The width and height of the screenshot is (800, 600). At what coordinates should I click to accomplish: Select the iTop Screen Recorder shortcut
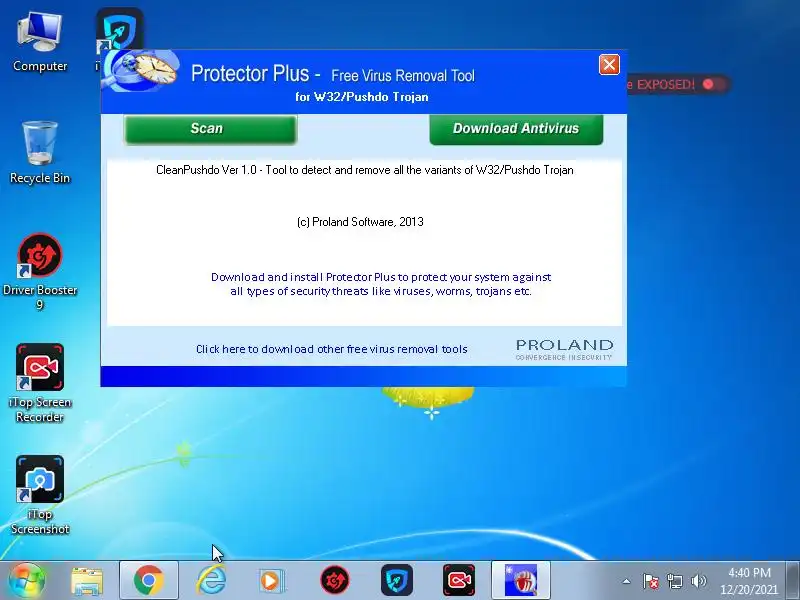[40, 383]
